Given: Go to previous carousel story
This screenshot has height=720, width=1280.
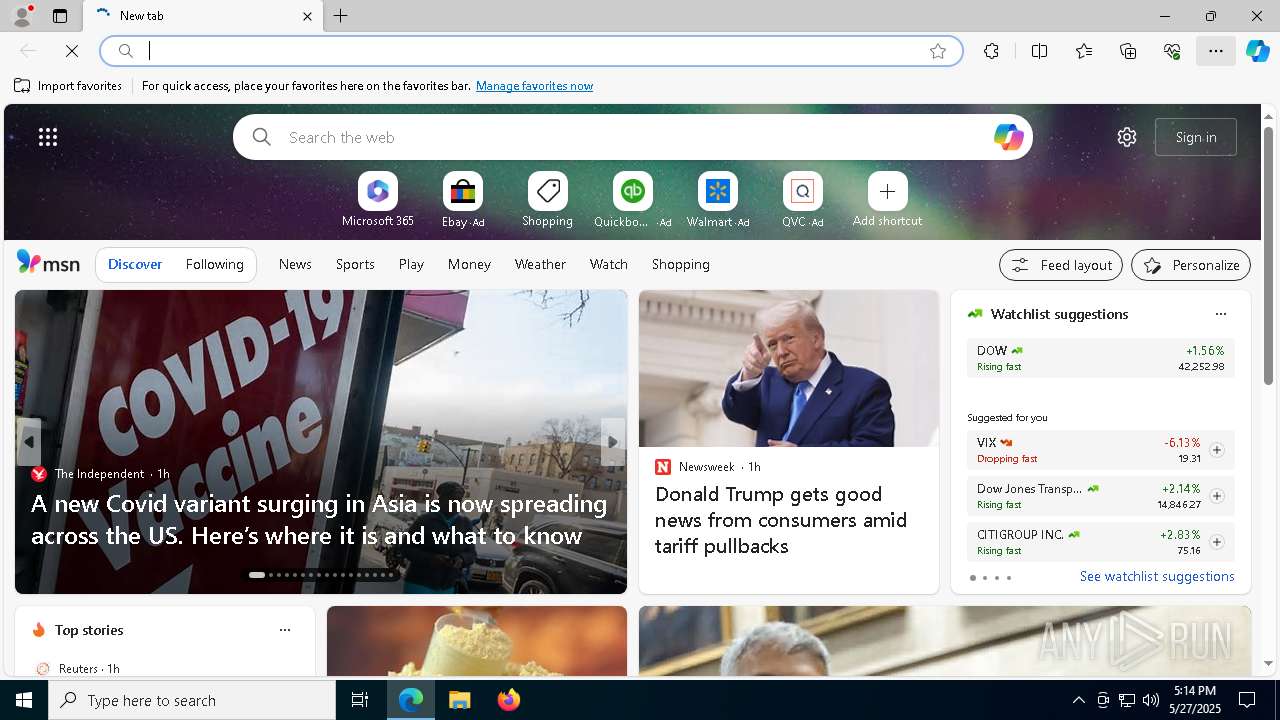Looking at the screenshot, I should [29, 442].
